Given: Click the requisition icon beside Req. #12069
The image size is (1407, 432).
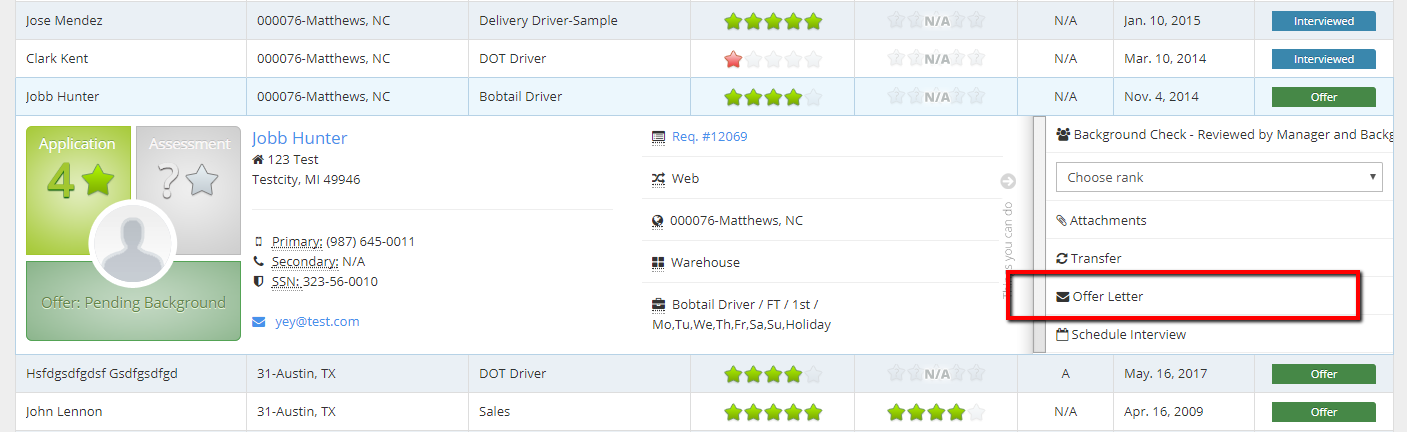Looking at the screenshot, I should (x=658, y=137).
